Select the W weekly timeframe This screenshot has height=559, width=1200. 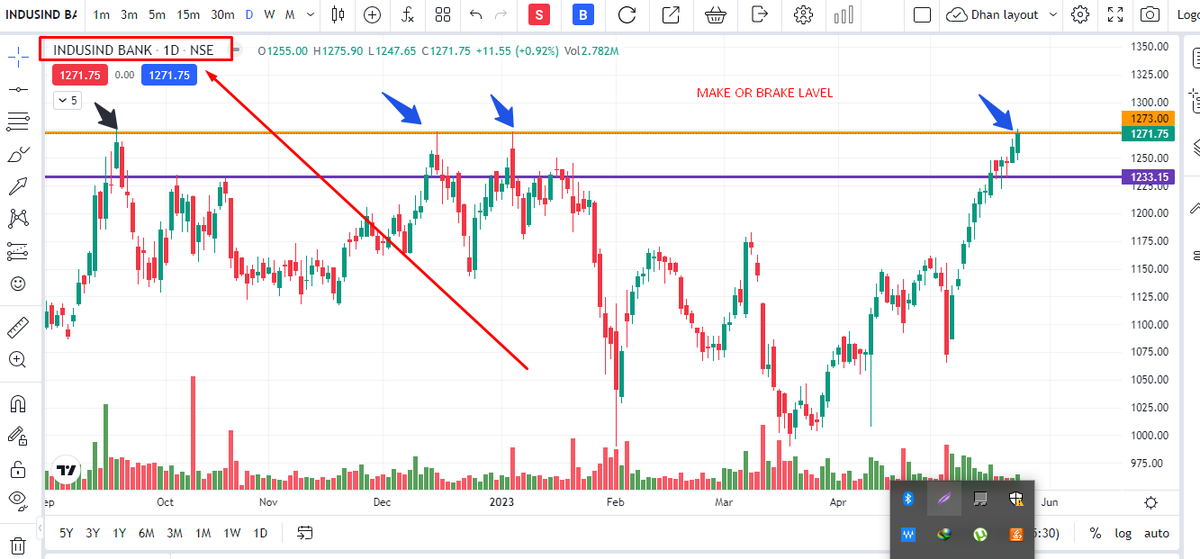(x=269, y=15)
